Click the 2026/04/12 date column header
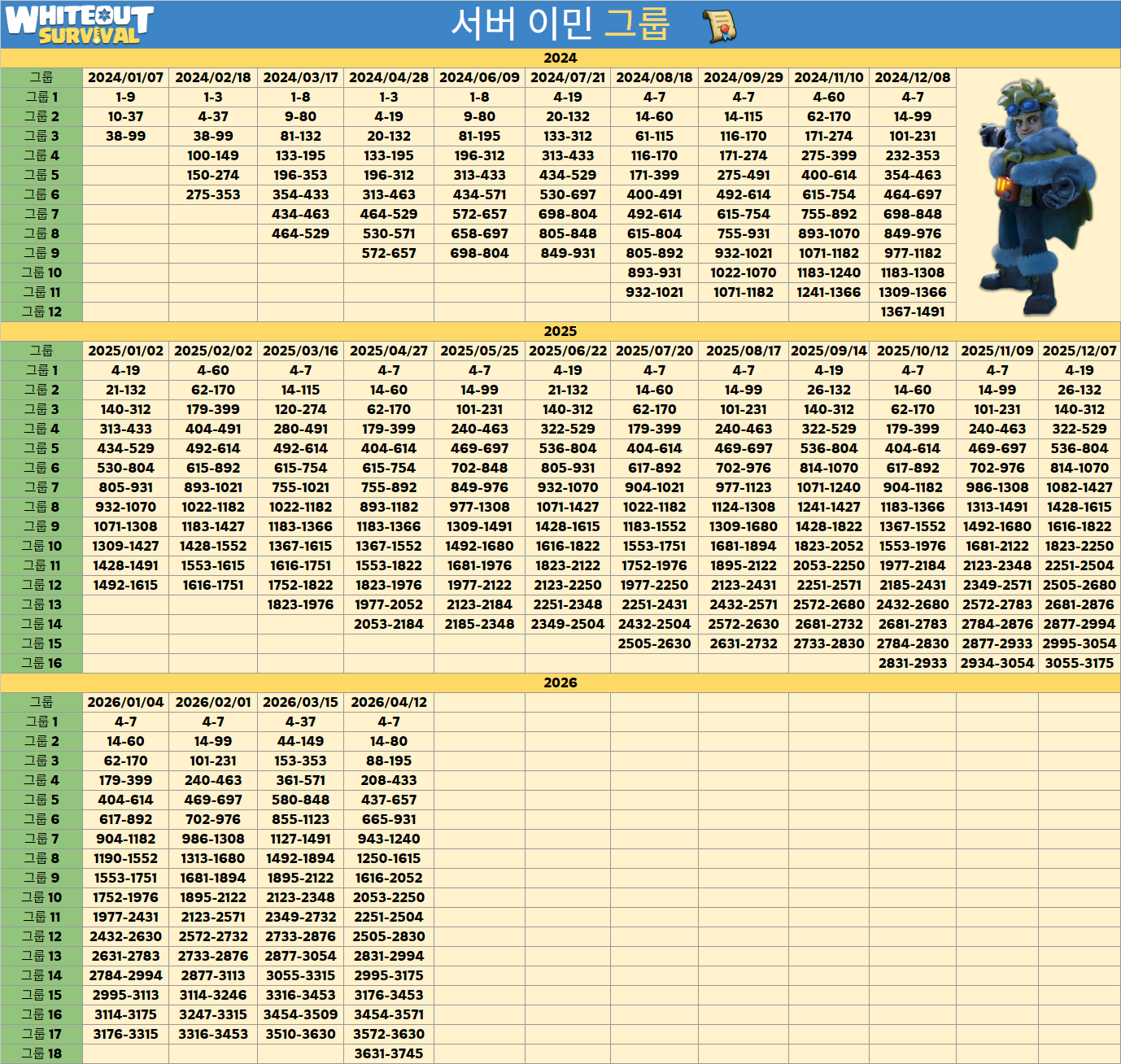The image size is (1121, 1064). click(x=388, y=702)
